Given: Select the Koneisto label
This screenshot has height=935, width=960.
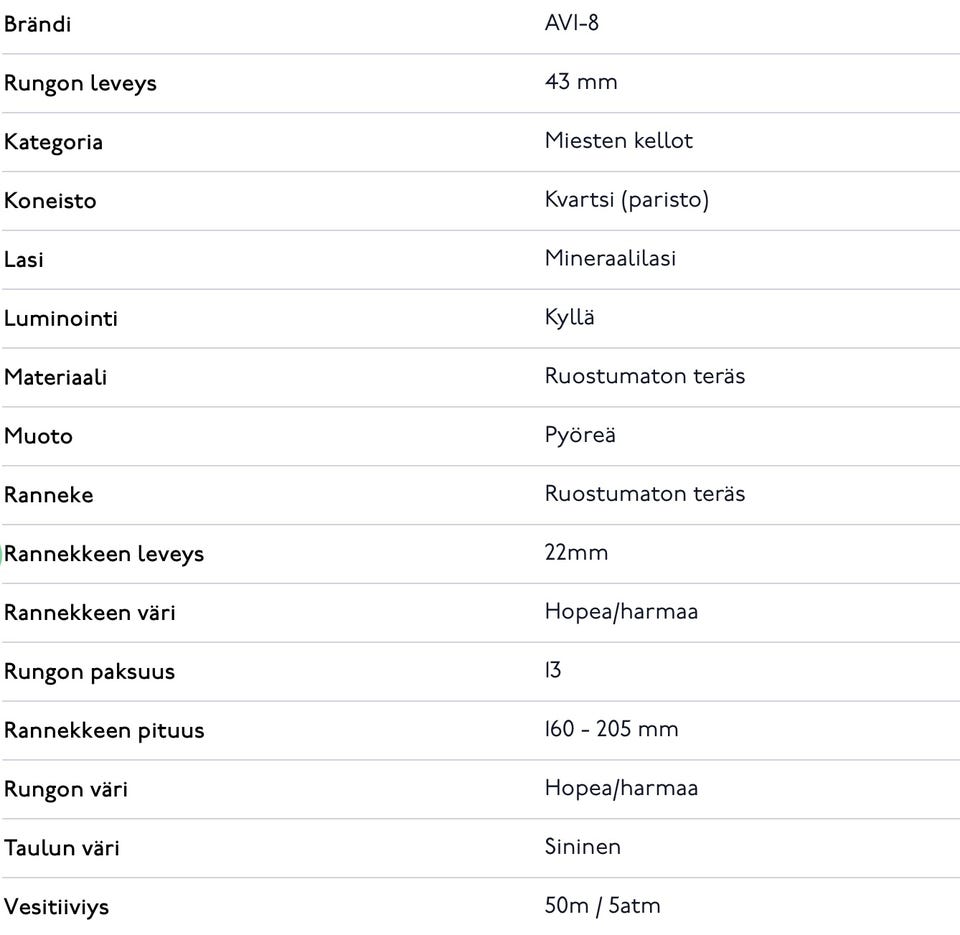Looking at the screenshot, I should click(50, 201).
